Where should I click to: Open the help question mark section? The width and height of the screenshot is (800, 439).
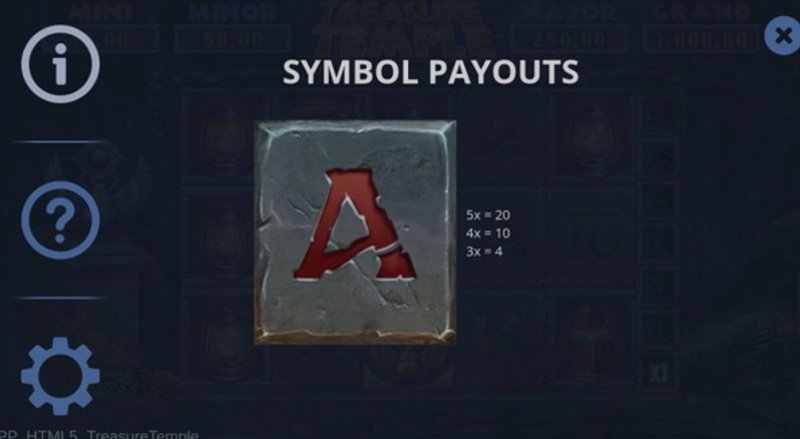coord(60,220)
